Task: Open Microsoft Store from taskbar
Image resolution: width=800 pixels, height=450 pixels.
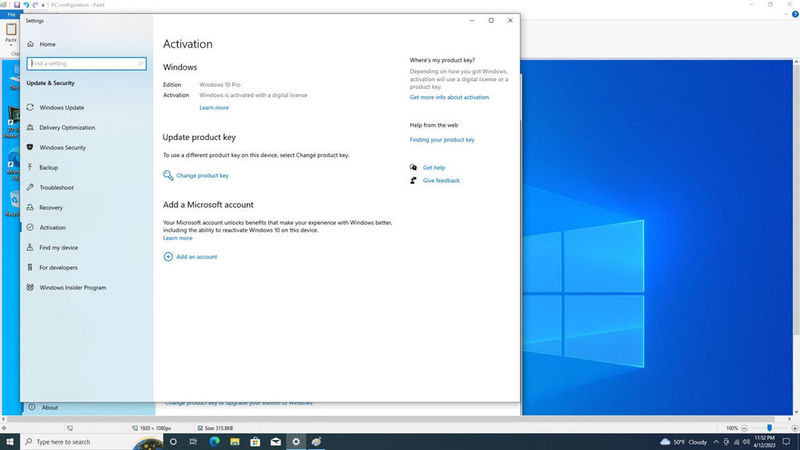Action: pyautogui.click(x=255, y=442)
